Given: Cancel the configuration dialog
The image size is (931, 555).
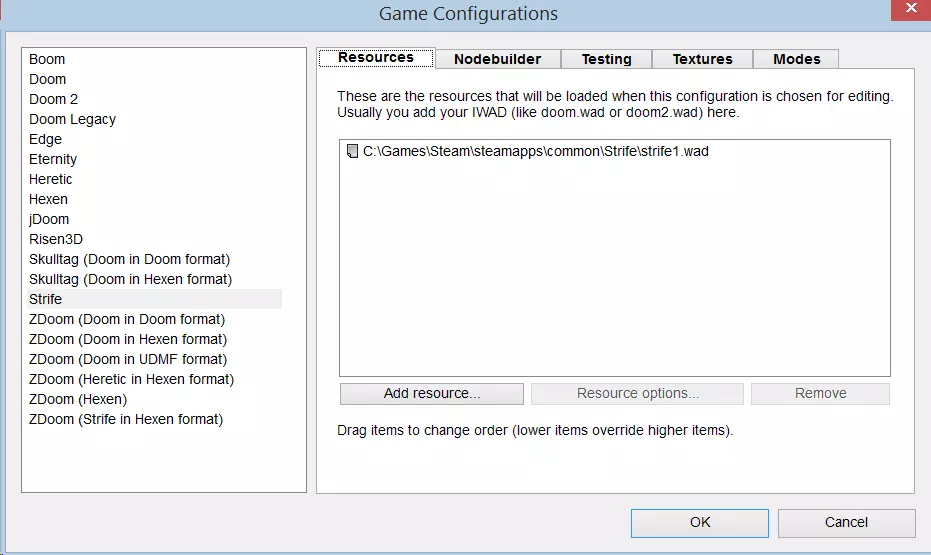Looking at the screenshot, I should click(846, 522).
